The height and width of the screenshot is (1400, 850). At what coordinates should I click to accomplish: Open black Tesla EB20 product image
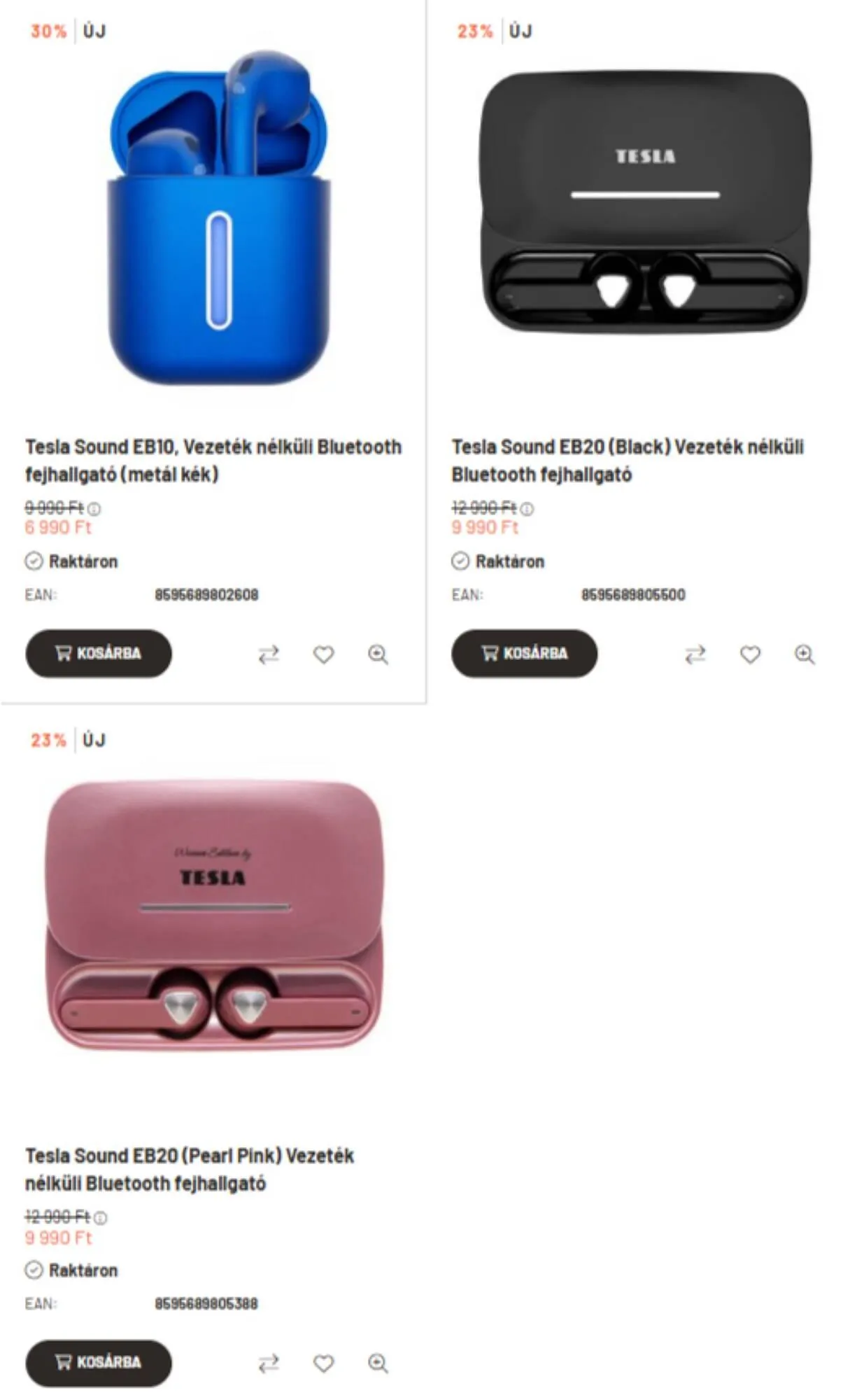644,201
